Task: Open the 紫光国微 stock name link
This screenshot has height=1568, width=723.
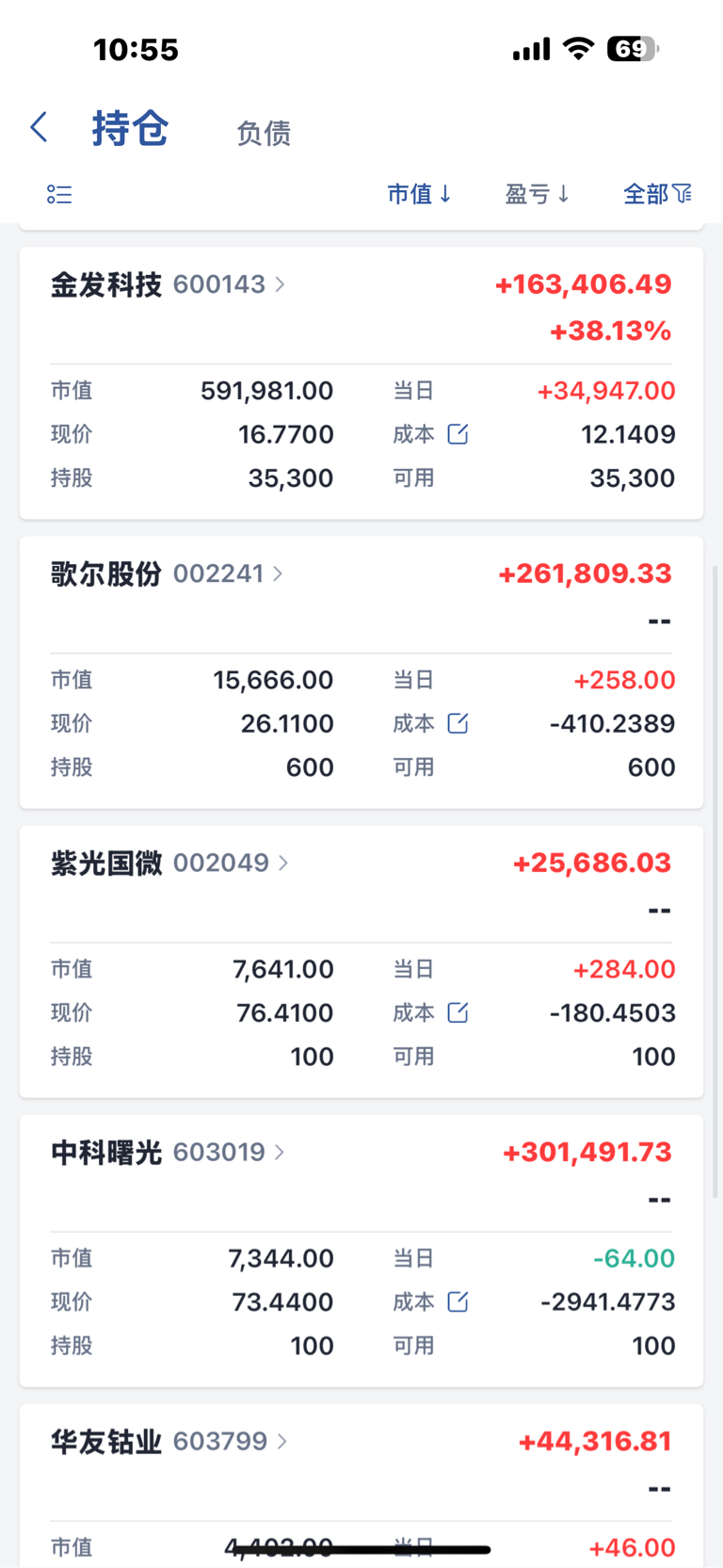Action: click(x=106, y=863)
